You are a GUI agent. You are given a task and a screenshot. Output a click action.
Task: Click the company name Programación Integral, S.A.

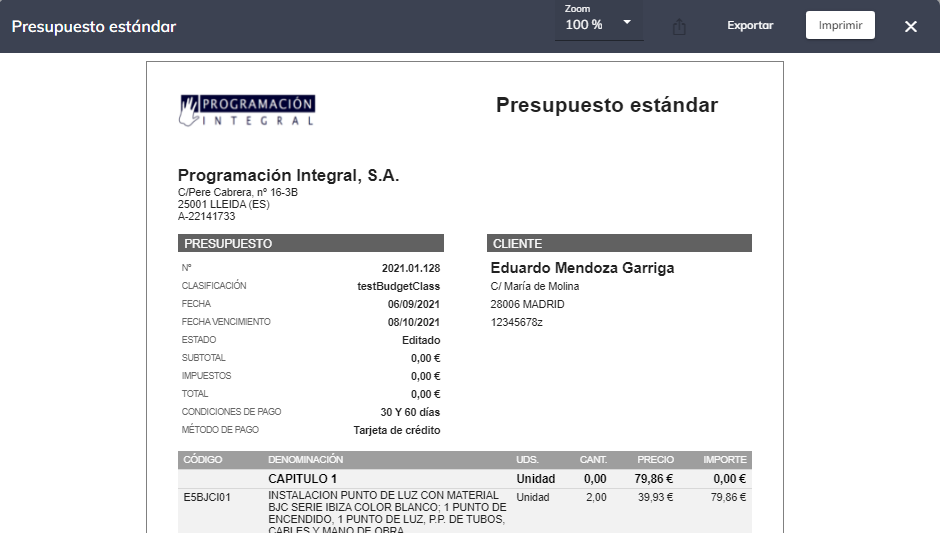point(288,176)
